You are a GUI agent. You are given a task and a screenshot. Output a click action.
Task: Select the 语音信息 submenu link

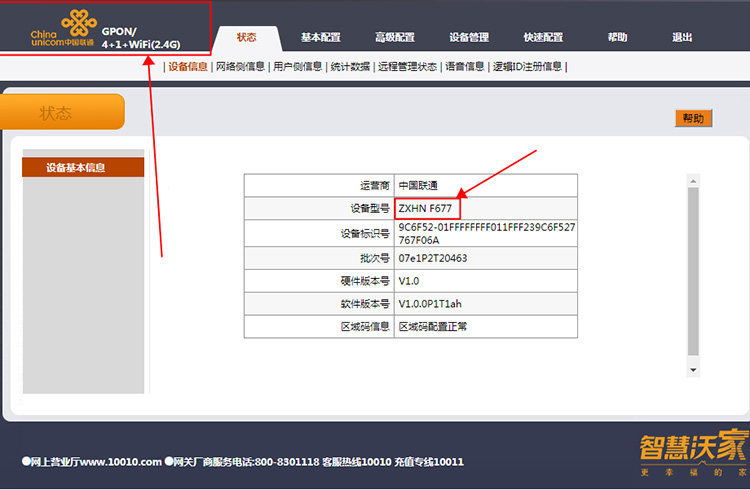(x=464, y=67)
